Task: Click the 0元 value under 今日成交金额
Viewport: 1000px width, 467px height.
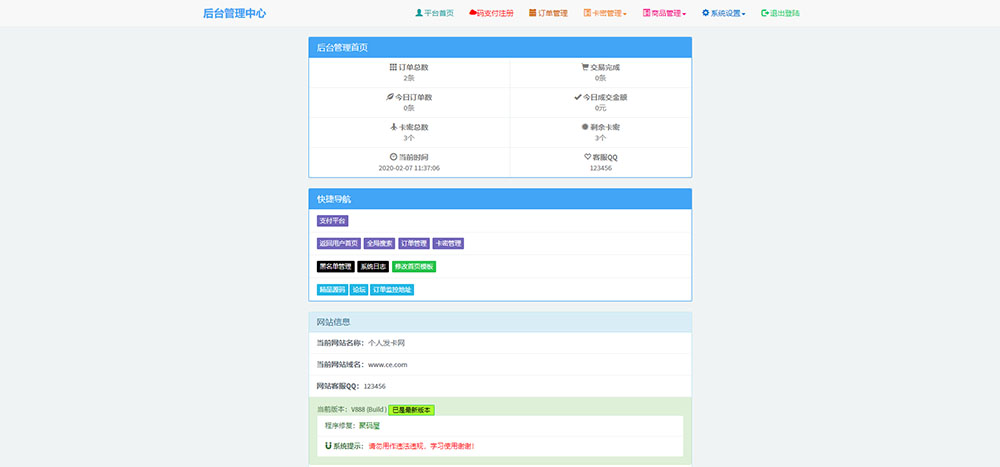Action: pyautogui.click(x=601, y=108)
